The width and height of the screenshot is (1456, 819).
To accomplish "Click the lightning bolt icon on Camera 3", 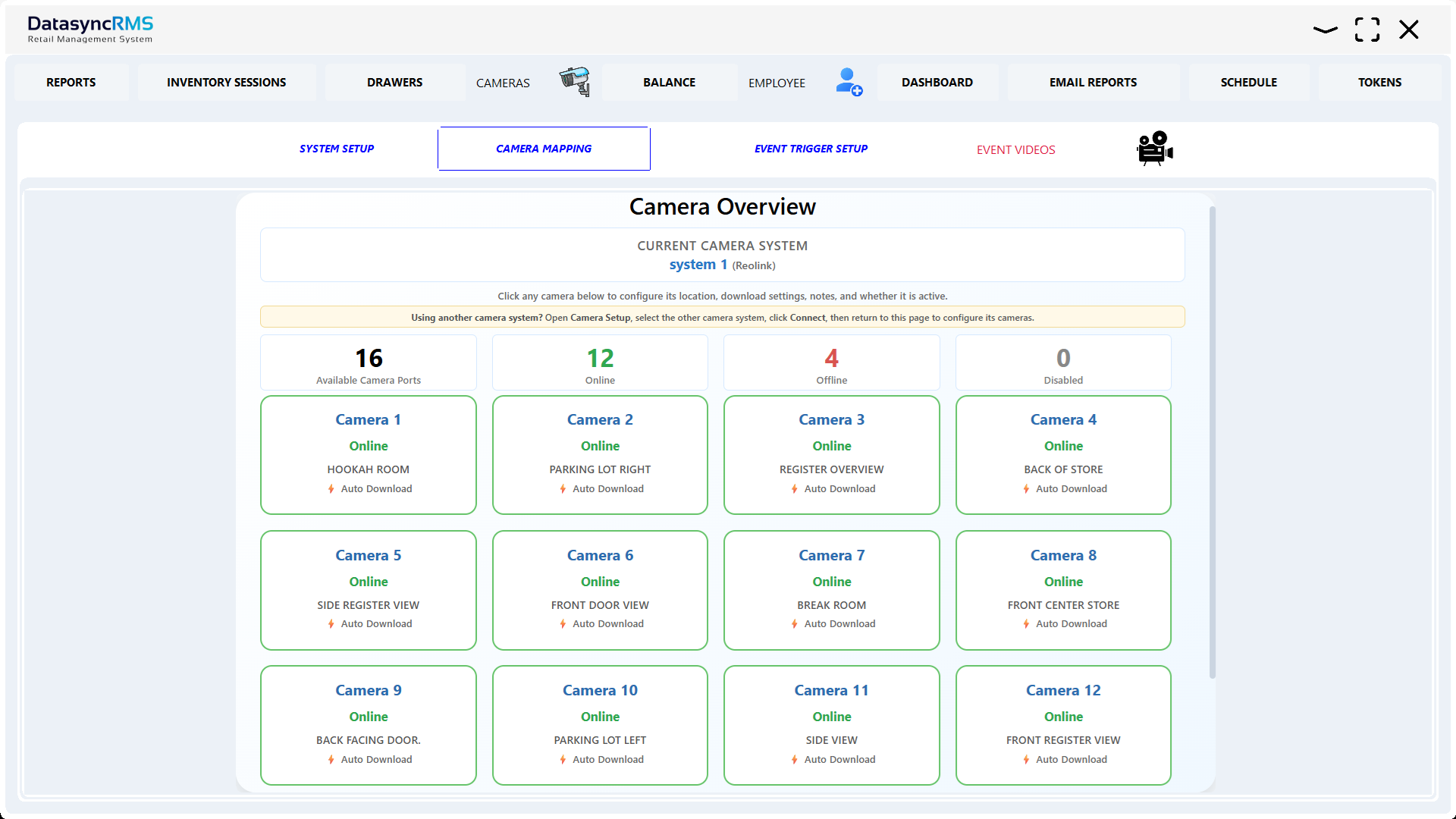I will pos(795,489).
